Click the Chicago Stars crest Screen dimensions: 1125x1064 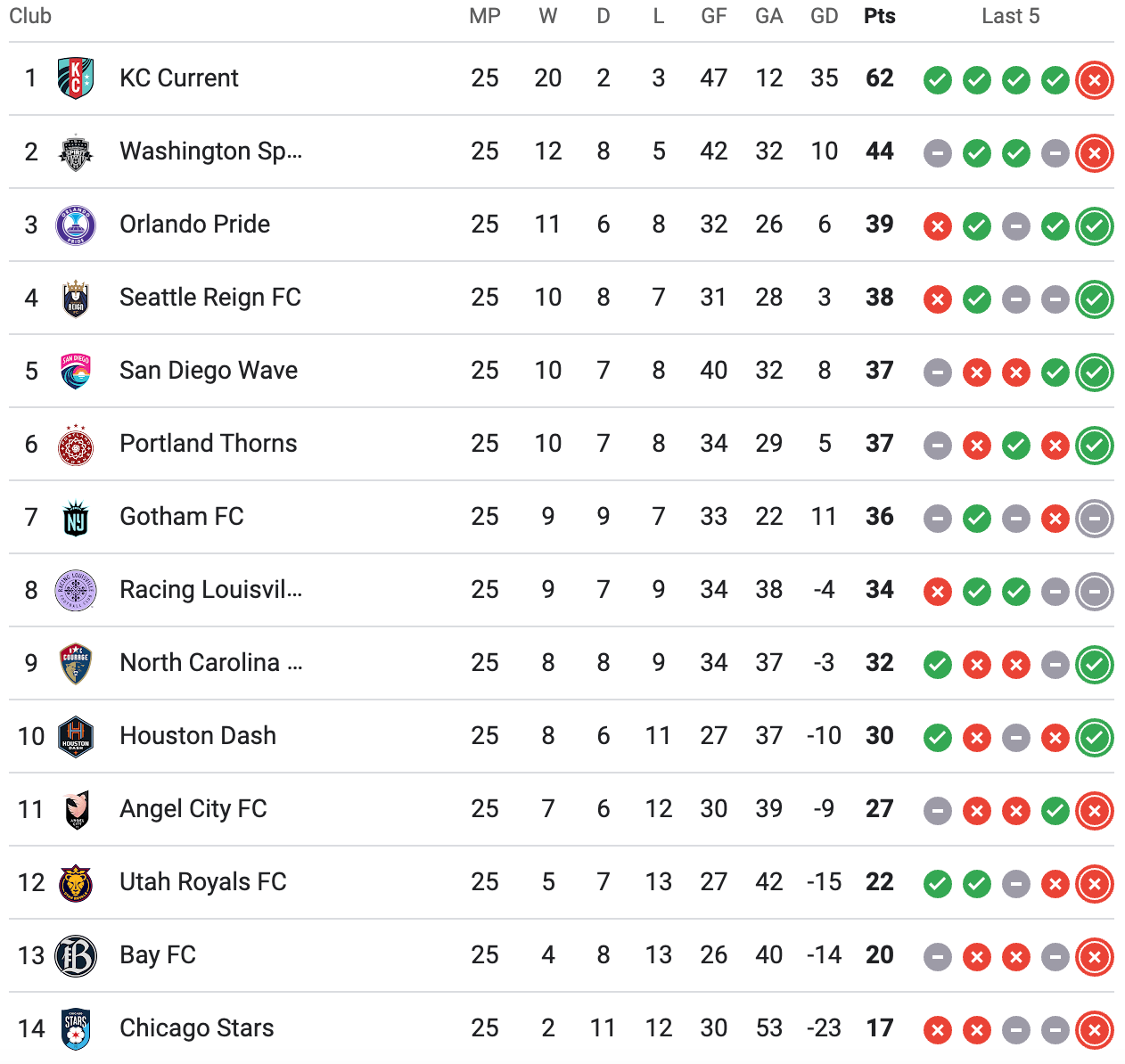pos(76,1028)
